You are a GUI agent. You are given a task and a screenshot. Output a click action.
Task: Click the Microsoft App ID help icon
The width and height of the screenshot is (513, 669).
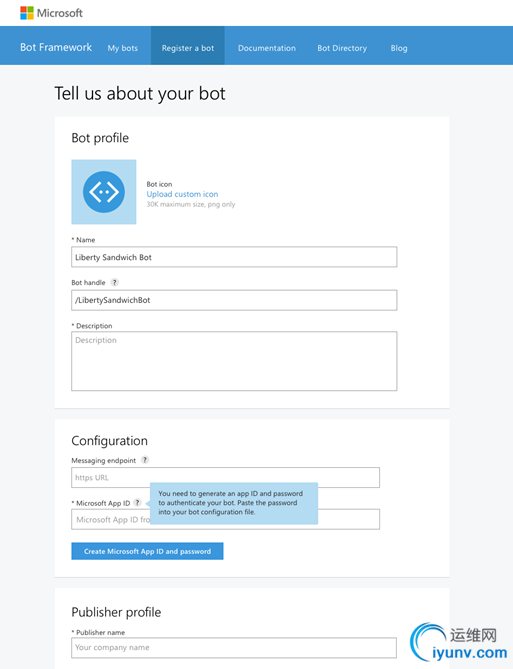[137, 503]
